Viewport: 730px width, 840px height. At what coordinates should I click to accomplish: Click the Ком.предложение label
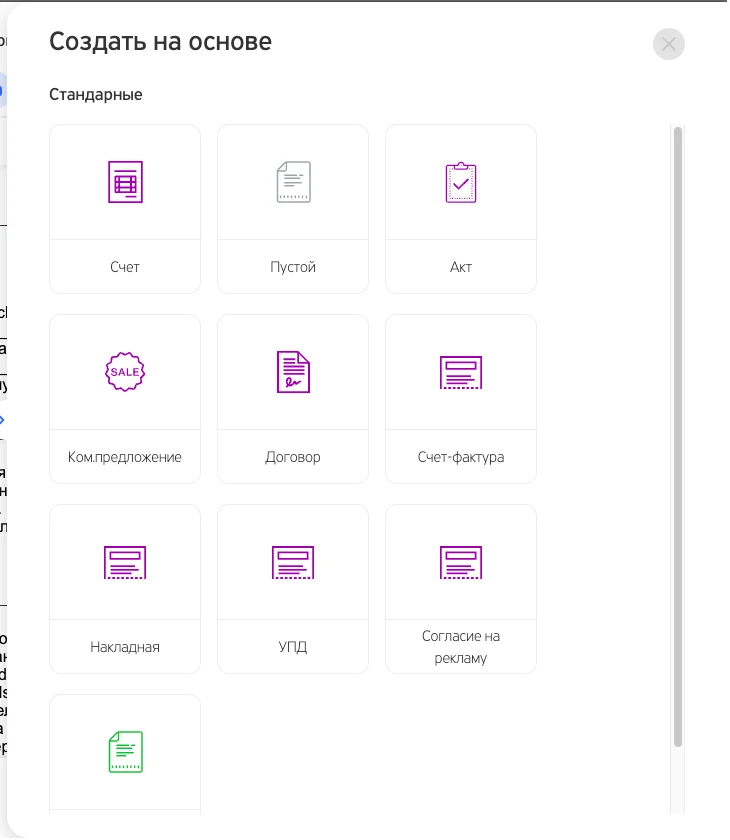coord(125,457)
